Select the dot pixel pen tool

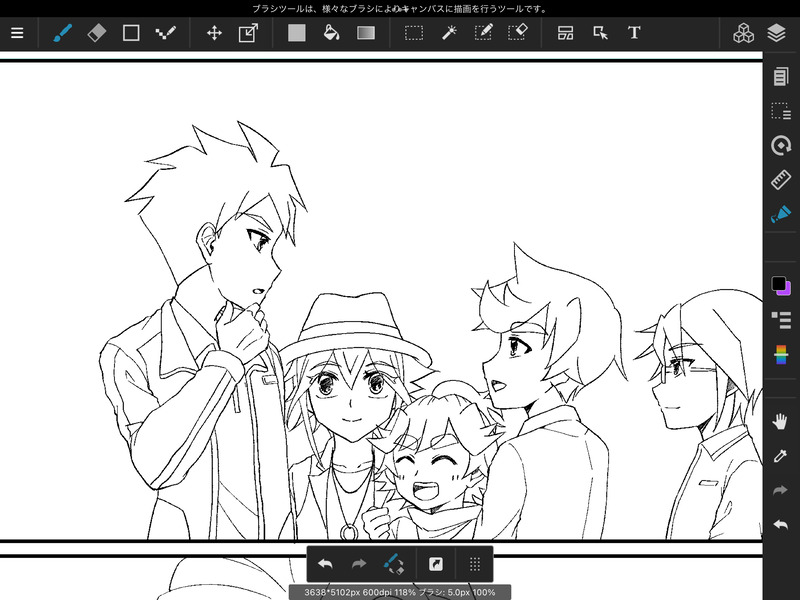coord(165,33)
